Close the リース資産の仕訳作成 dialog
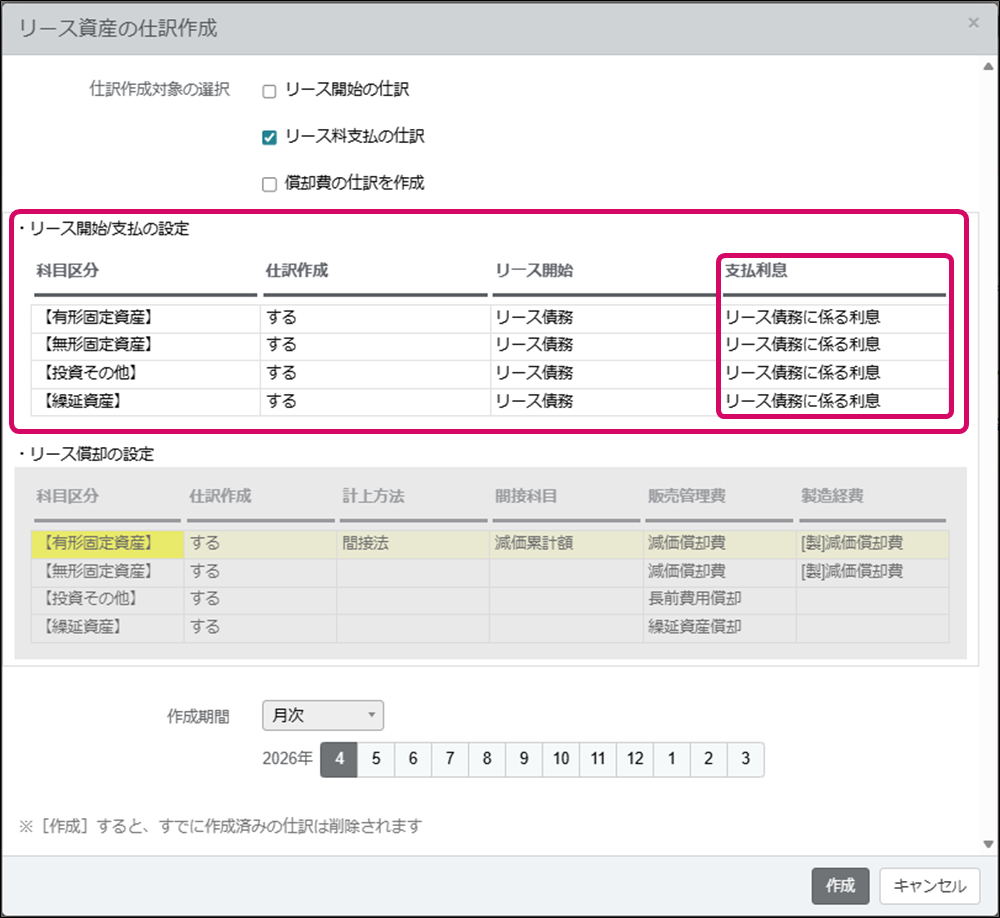The width and height of the screenshot is (1000, 918). point(973,22)
